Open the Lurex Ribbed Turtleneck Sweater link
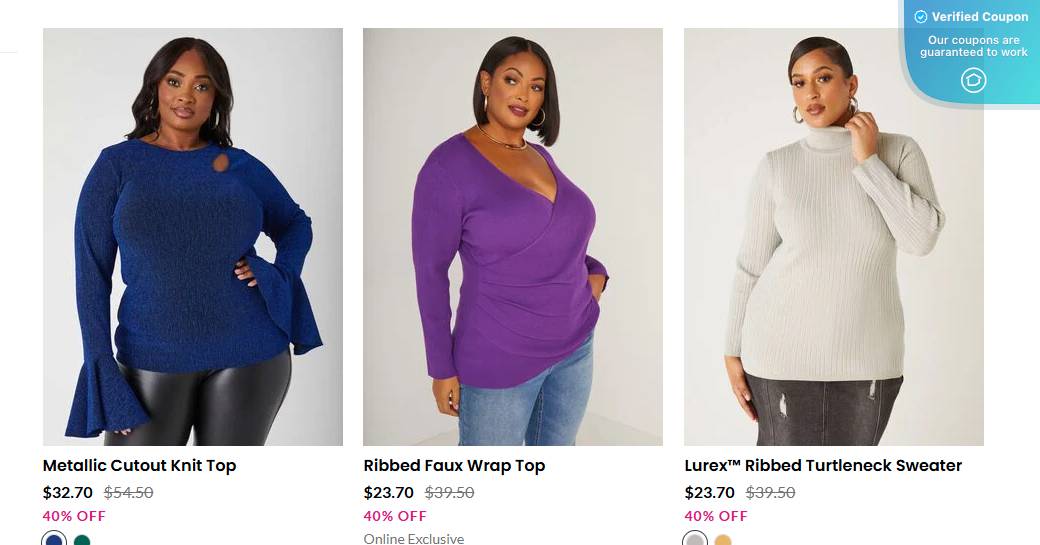Screen dimensions: 1040x545 823,465
